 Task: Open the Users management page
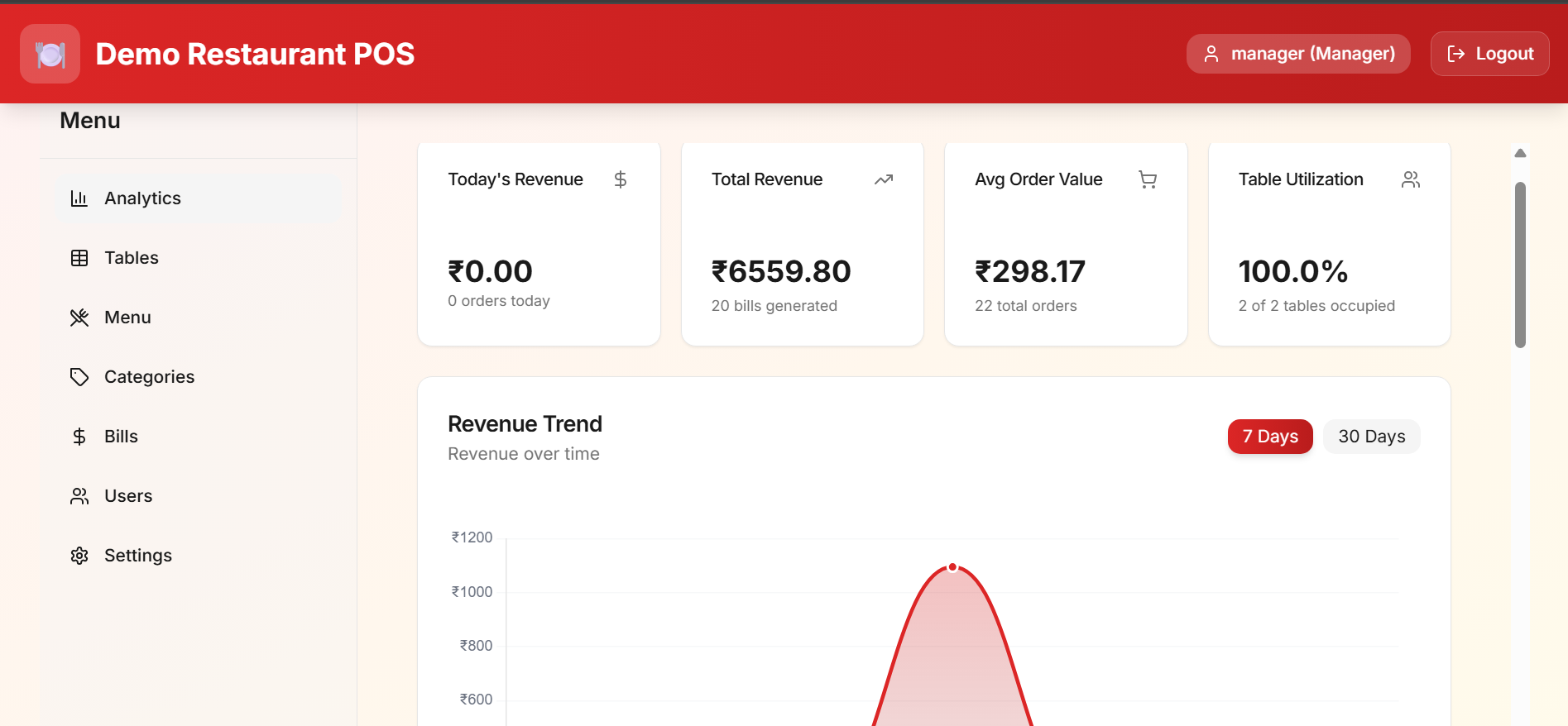[x=128, y=496]
